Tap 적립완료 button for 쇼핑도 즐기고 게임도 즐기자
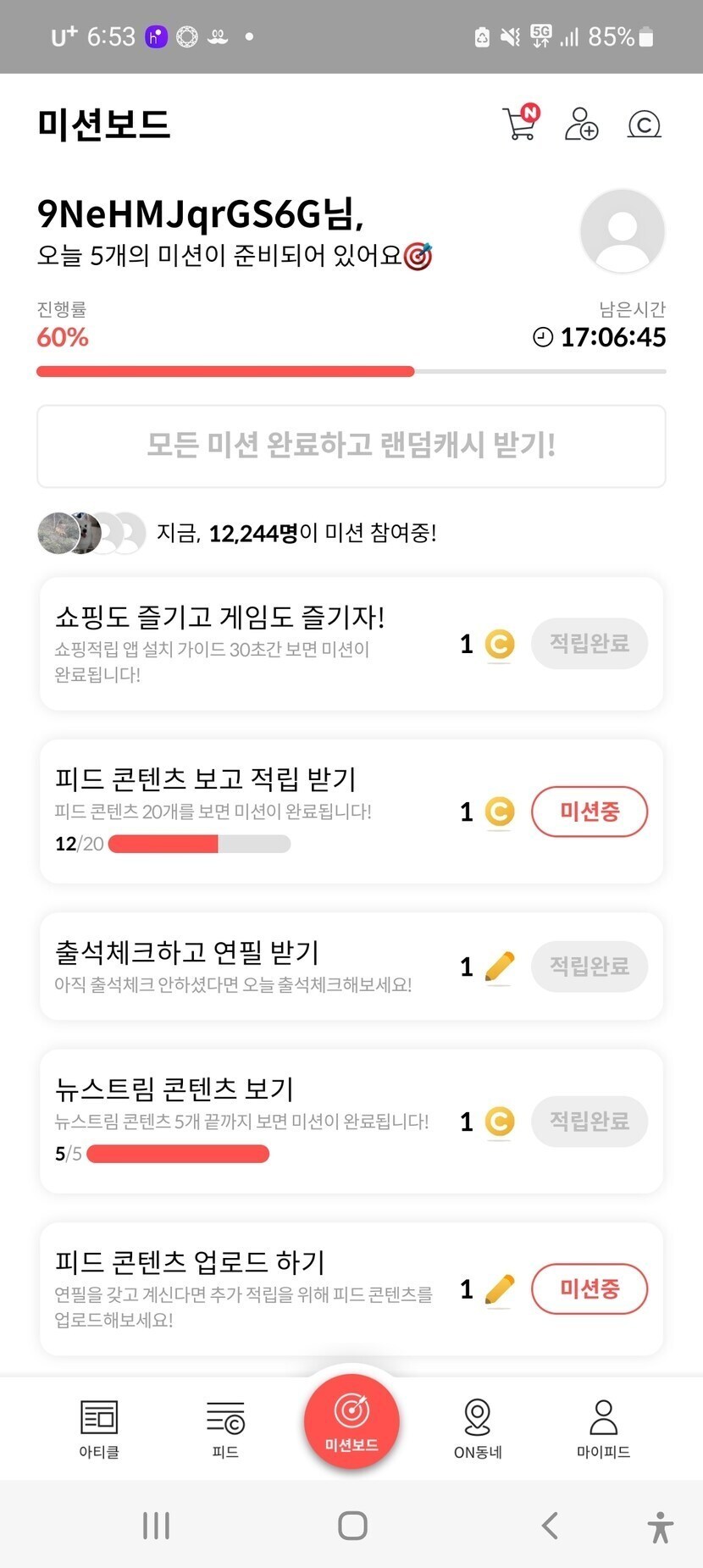The height and width of the screenshot is (1568, 703). tap(589, 644)
